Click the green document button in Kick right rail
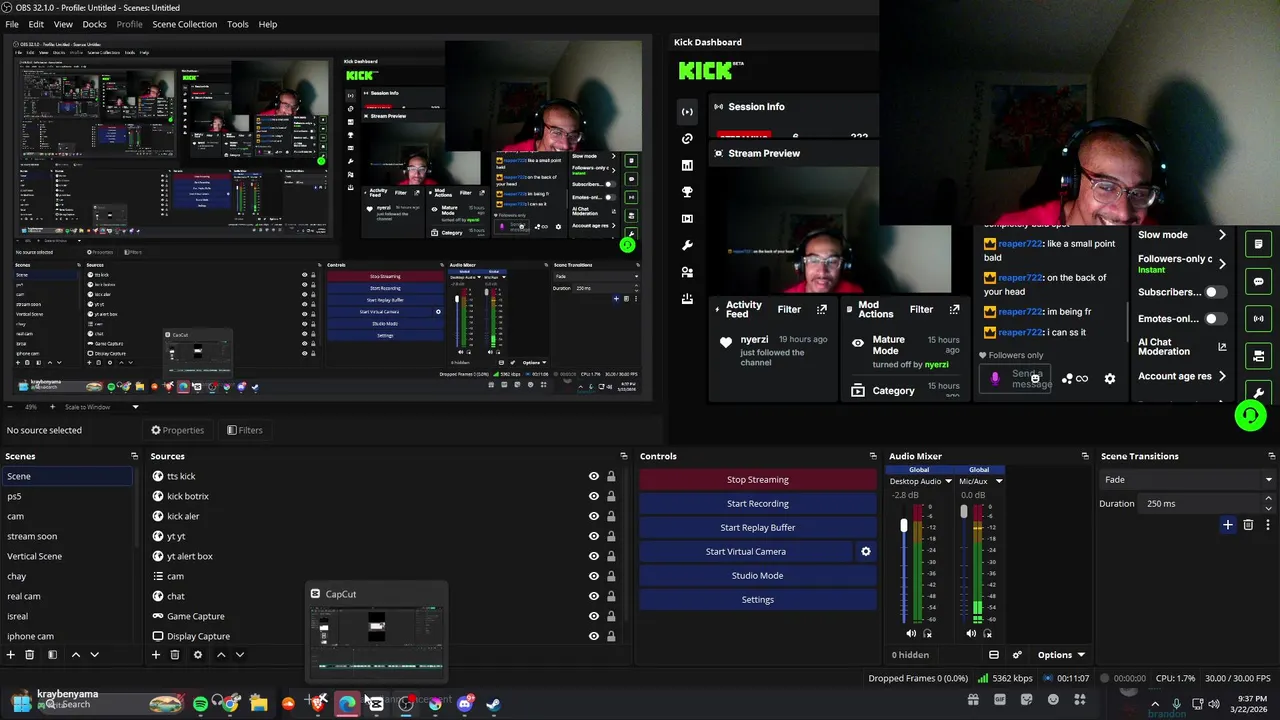1280x720 pixels. pos(1259,244)
